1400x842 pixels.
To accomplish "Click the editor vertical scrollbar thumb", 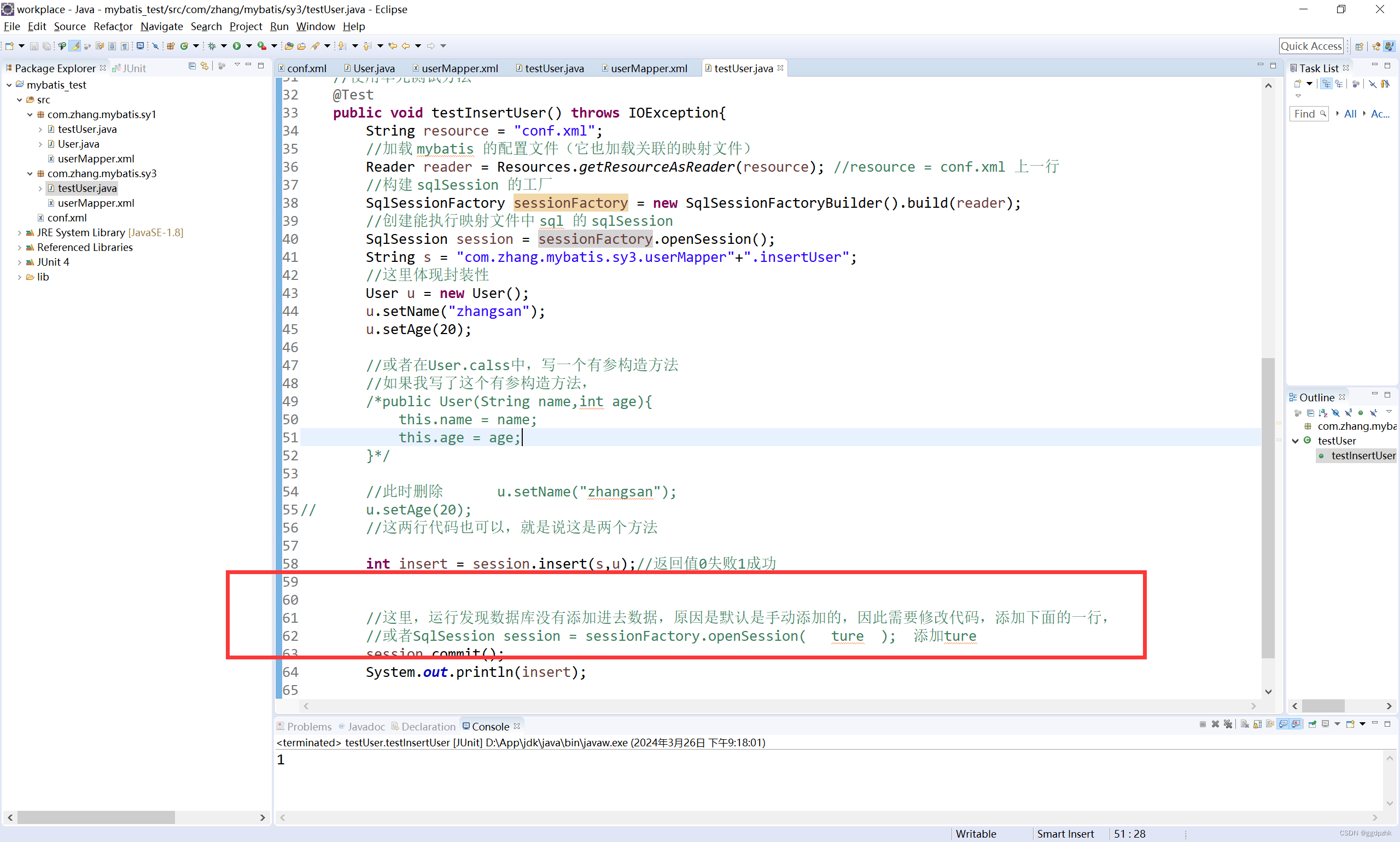I will (1268, 508).
